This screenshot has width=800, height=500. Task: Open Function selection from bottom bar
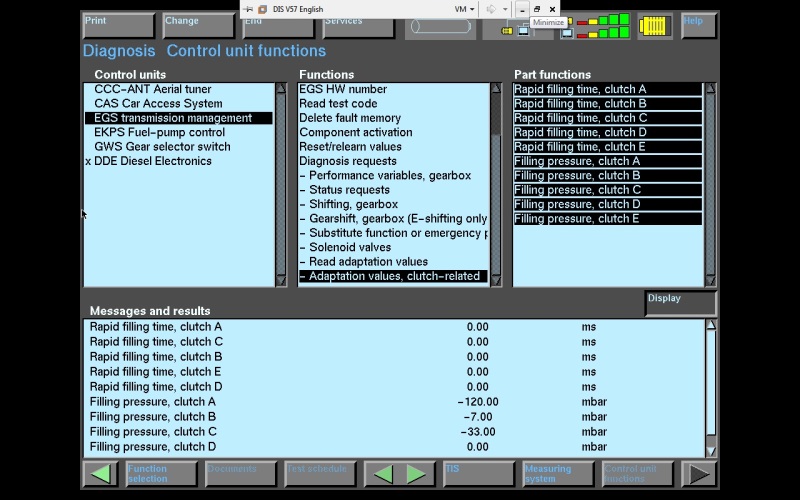point(161,474)
